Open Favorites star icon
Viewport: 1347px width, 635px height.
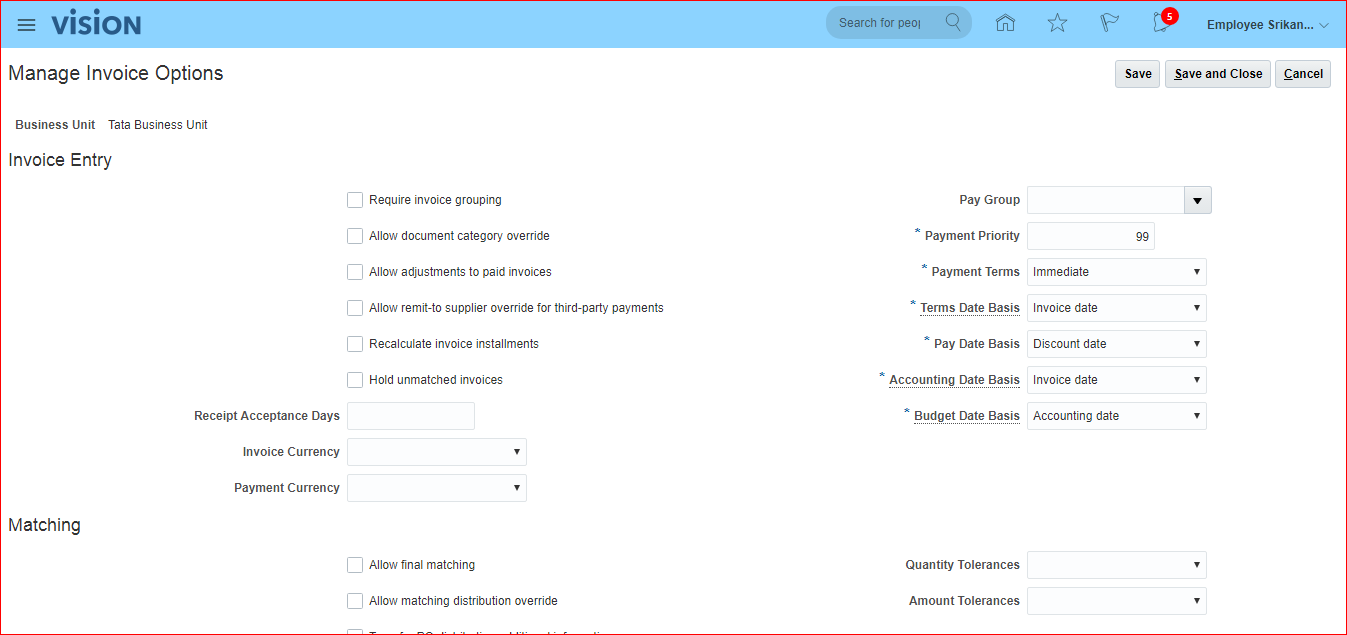(x=1057, y=23)
